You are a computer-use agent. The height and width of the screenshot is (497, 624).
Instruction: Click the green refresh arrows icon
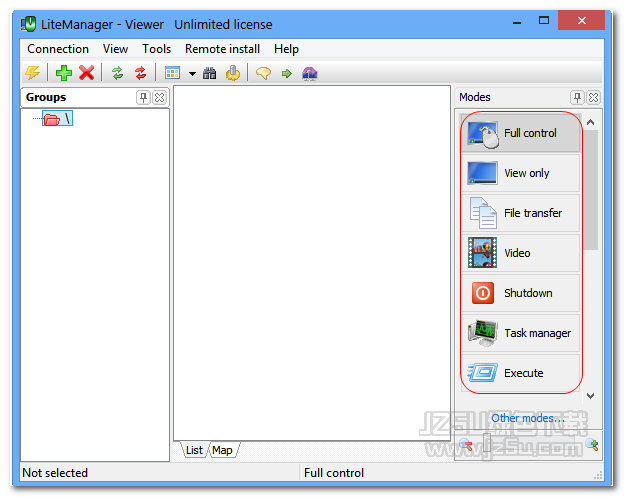click(x=117, y=73)
